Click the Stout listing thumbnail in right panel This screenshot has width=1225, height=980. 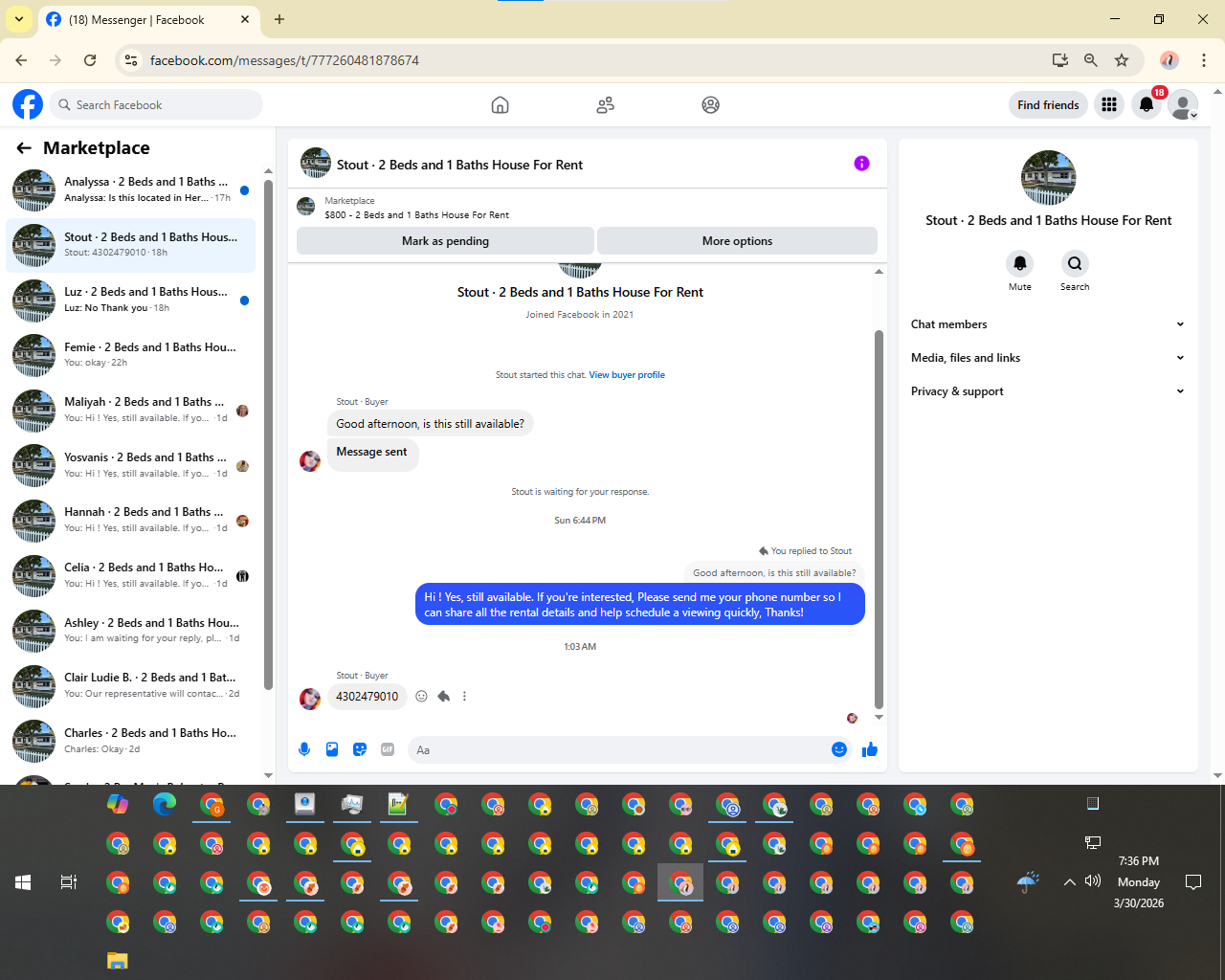click(x=1049, y=178)
